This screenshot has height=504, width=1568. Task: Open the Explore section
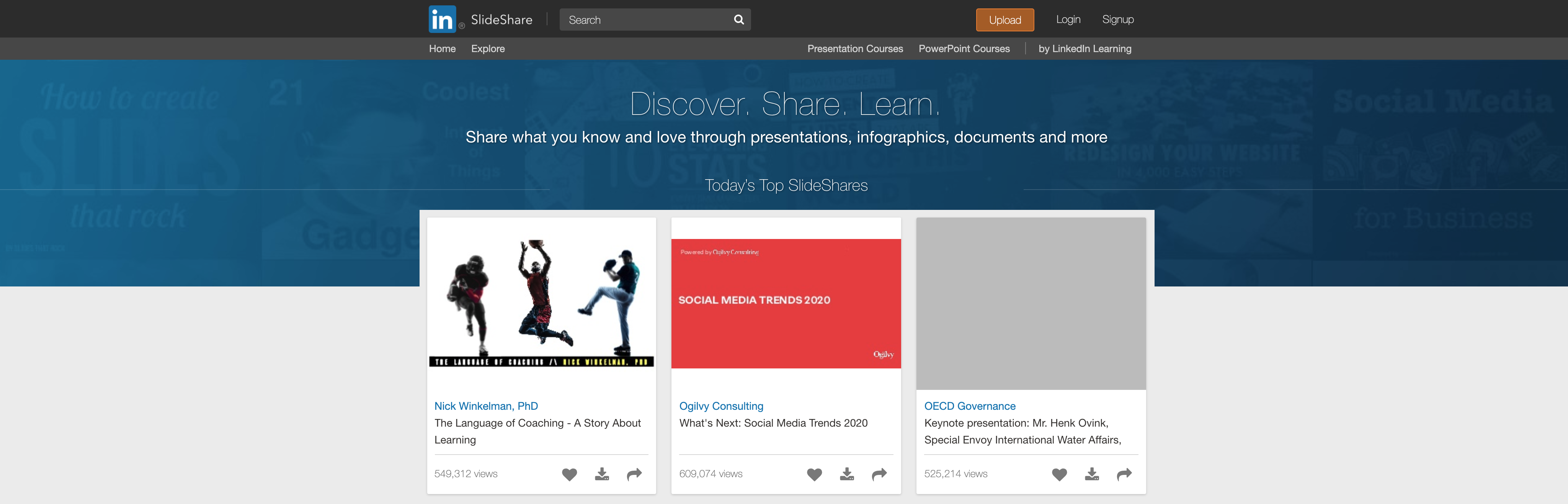pos(487,49)
